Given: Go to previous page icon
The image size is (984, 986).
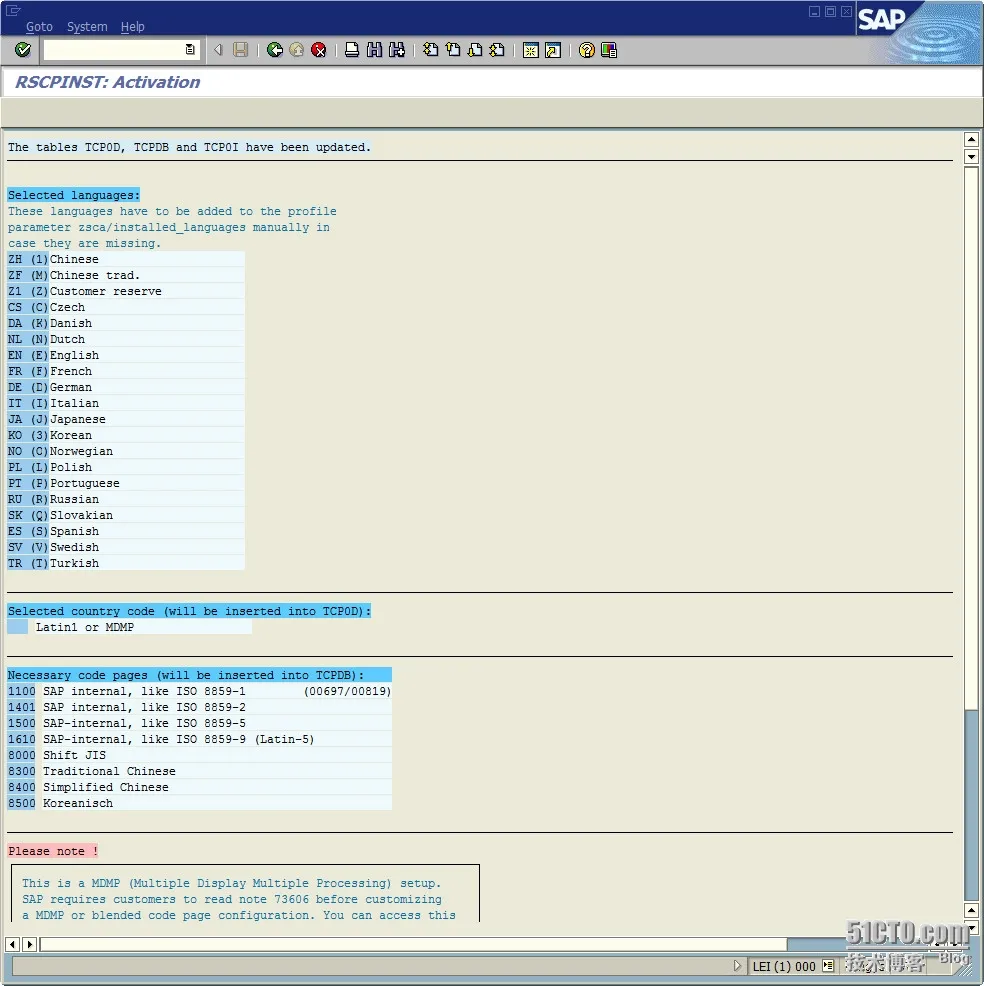Looking at the screenshot, I should pos(453,50).
